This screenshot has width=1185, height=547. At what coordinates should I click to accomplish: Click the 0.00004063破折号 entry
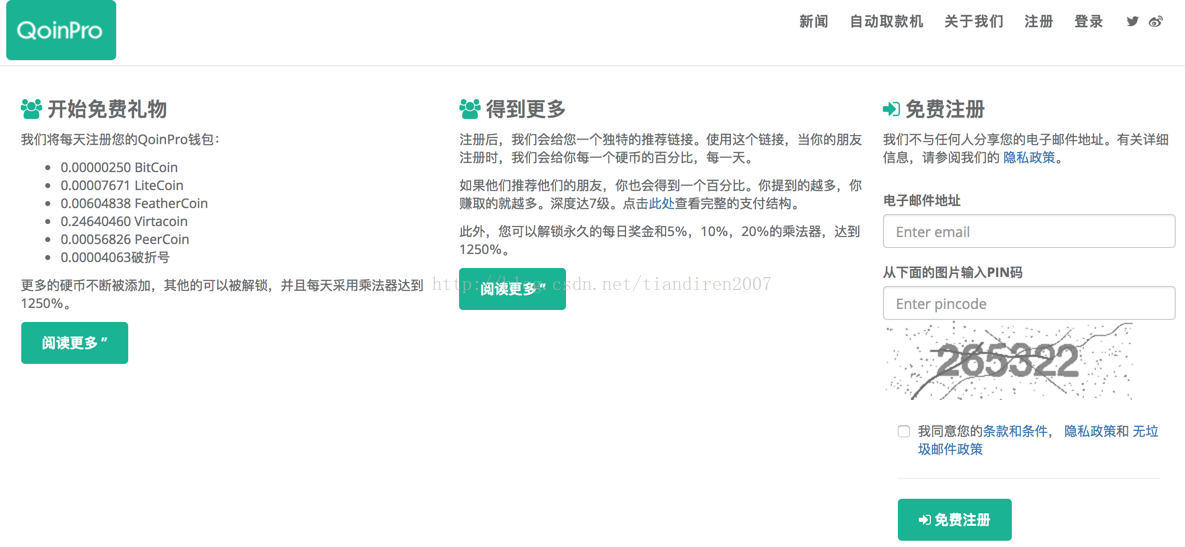coord(115,258)
